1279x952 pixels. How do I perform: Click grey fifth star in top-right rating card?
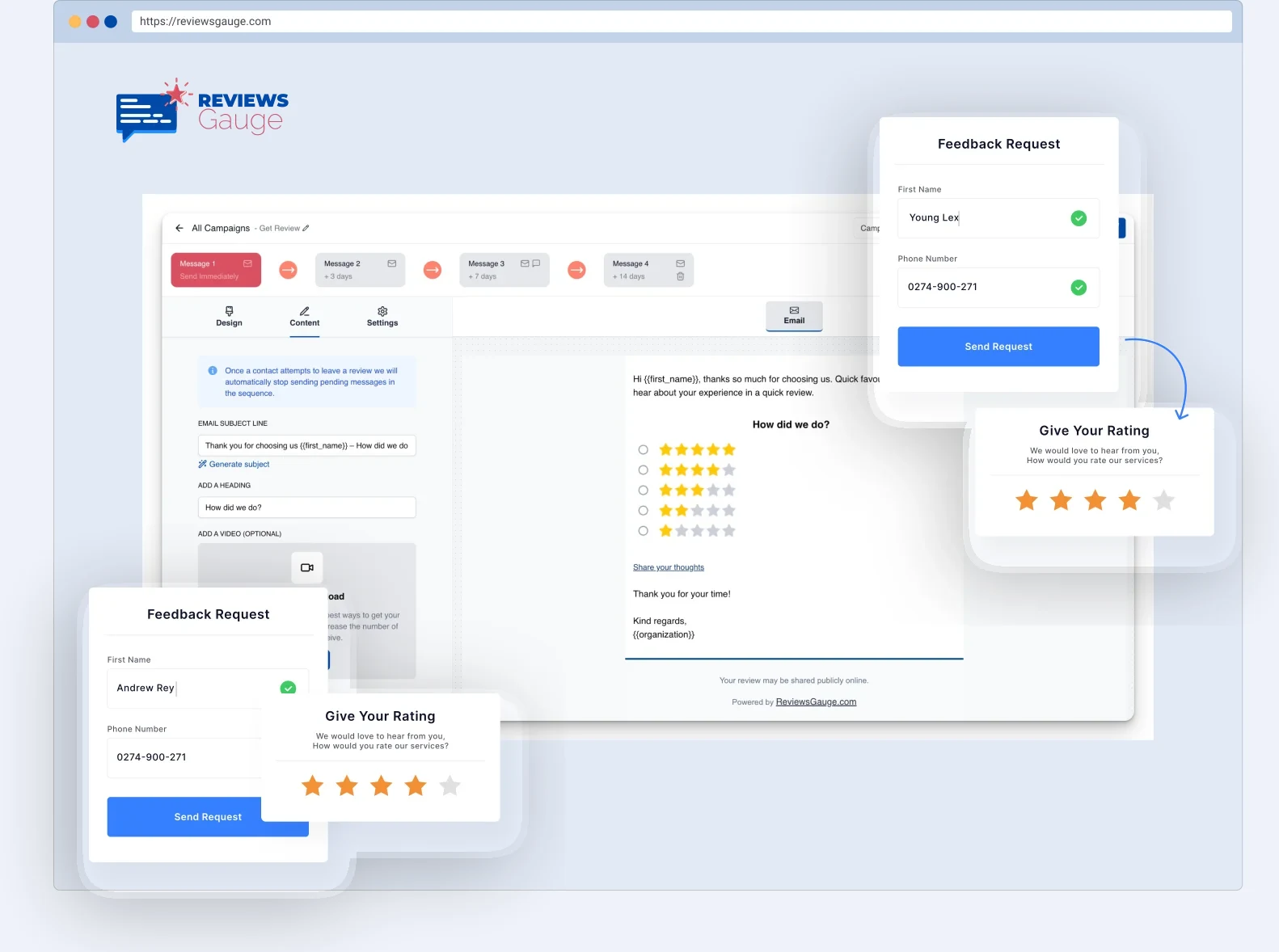(1164, 500)
